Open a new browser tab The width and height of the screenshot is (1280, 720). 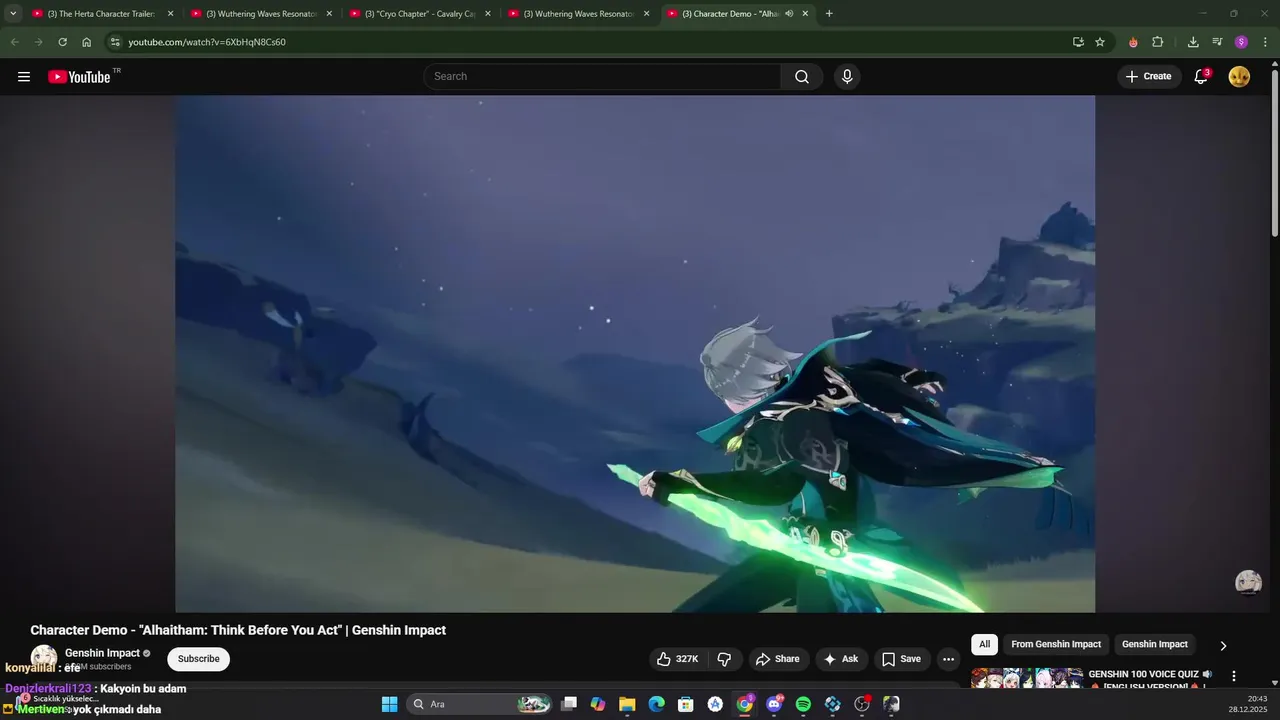(829, 14)
